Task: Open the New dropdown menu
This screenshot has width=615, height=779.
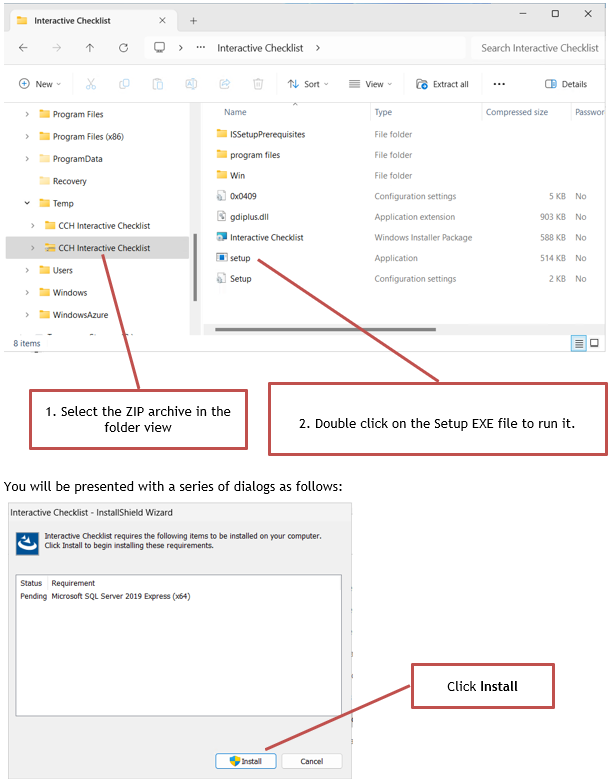Action: [40, 84]
